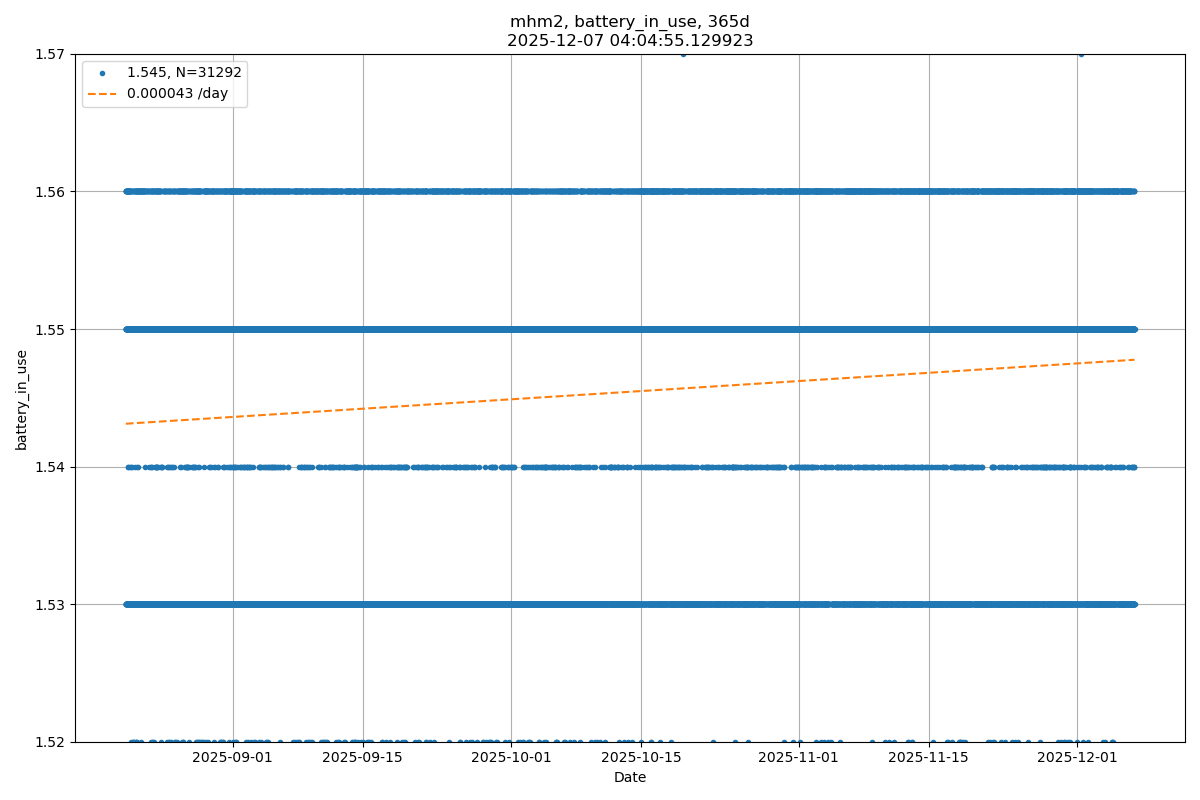Click the 2025-11-01 date tick label

tap(799, 758)
